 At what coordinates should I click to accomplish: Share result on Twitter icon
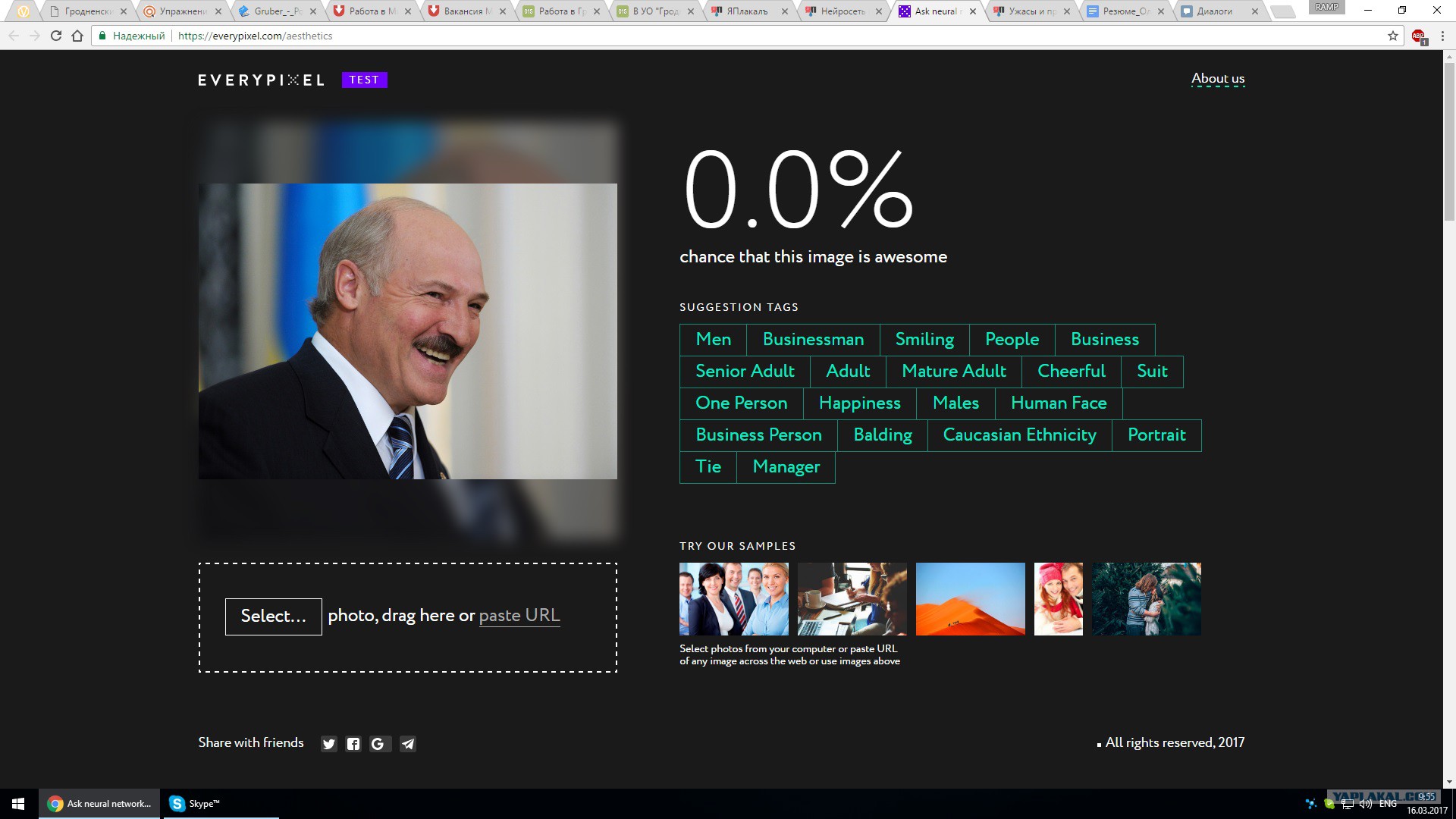328,744
